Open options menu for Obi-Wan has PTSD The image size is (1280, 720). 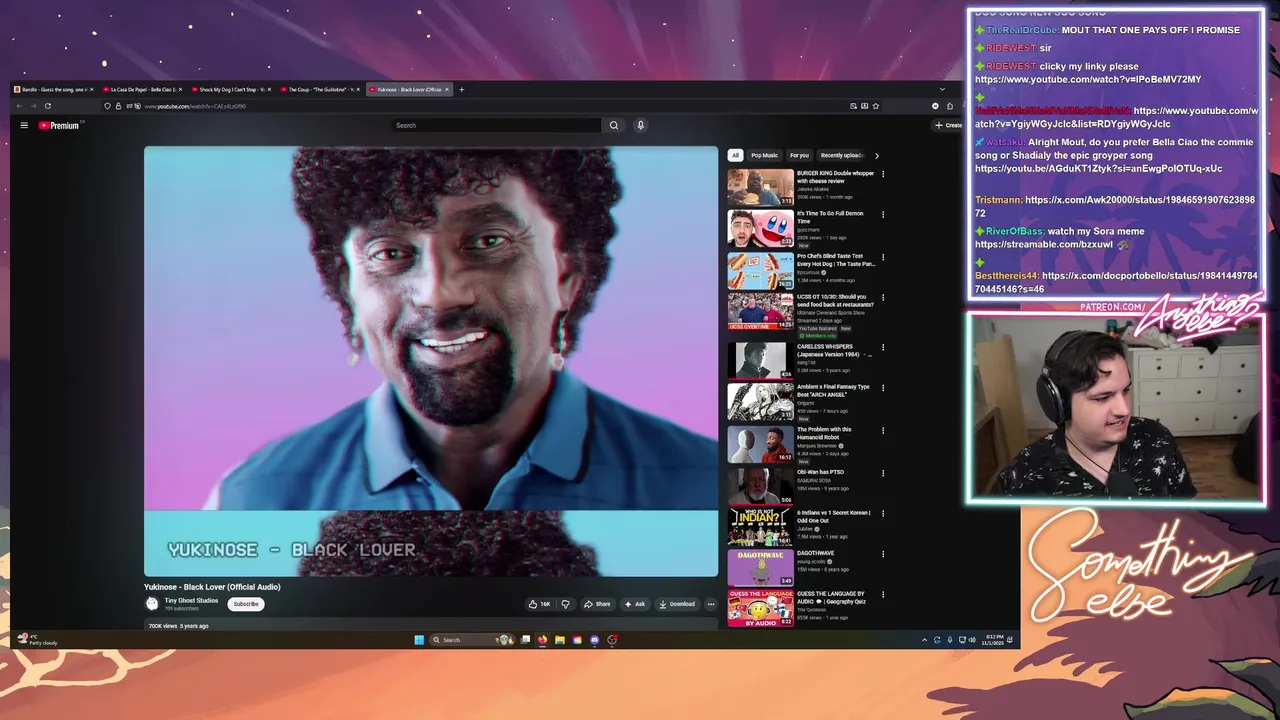pyautogui.click(x=883, y=472)
